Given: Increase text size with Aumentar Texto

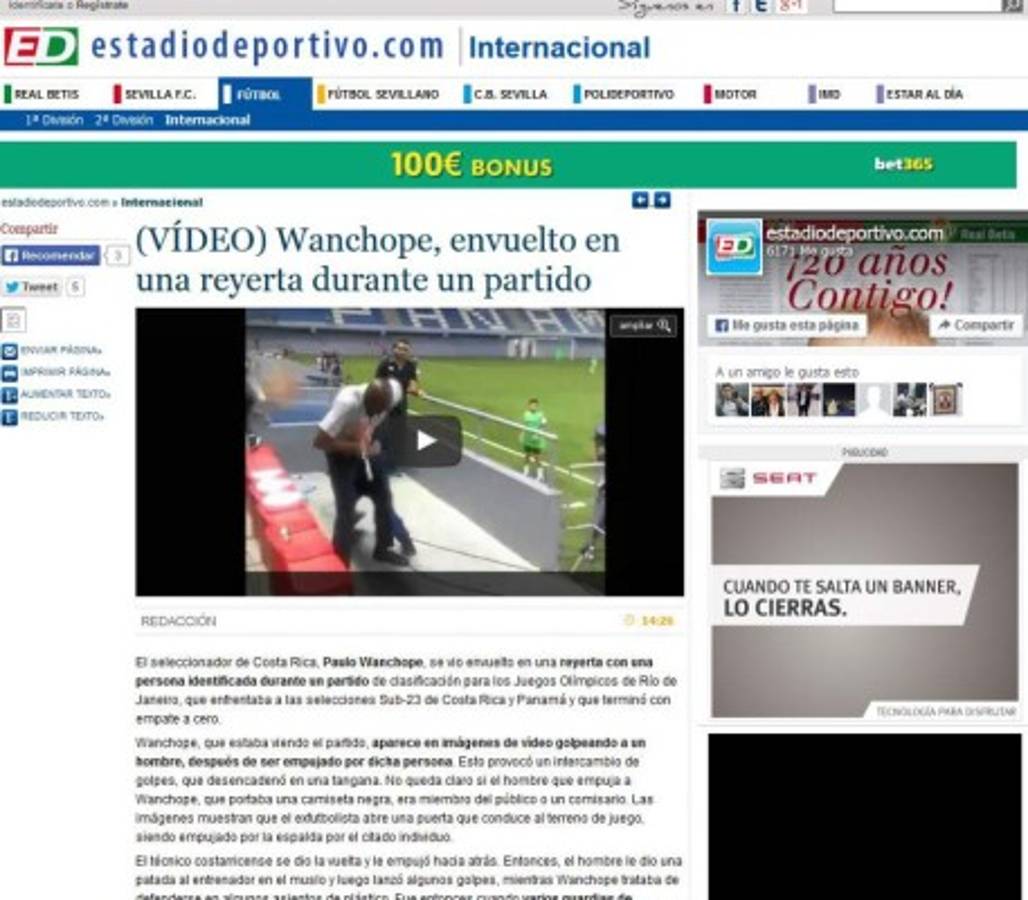Looking at the screenshot, I should (9, 395).
